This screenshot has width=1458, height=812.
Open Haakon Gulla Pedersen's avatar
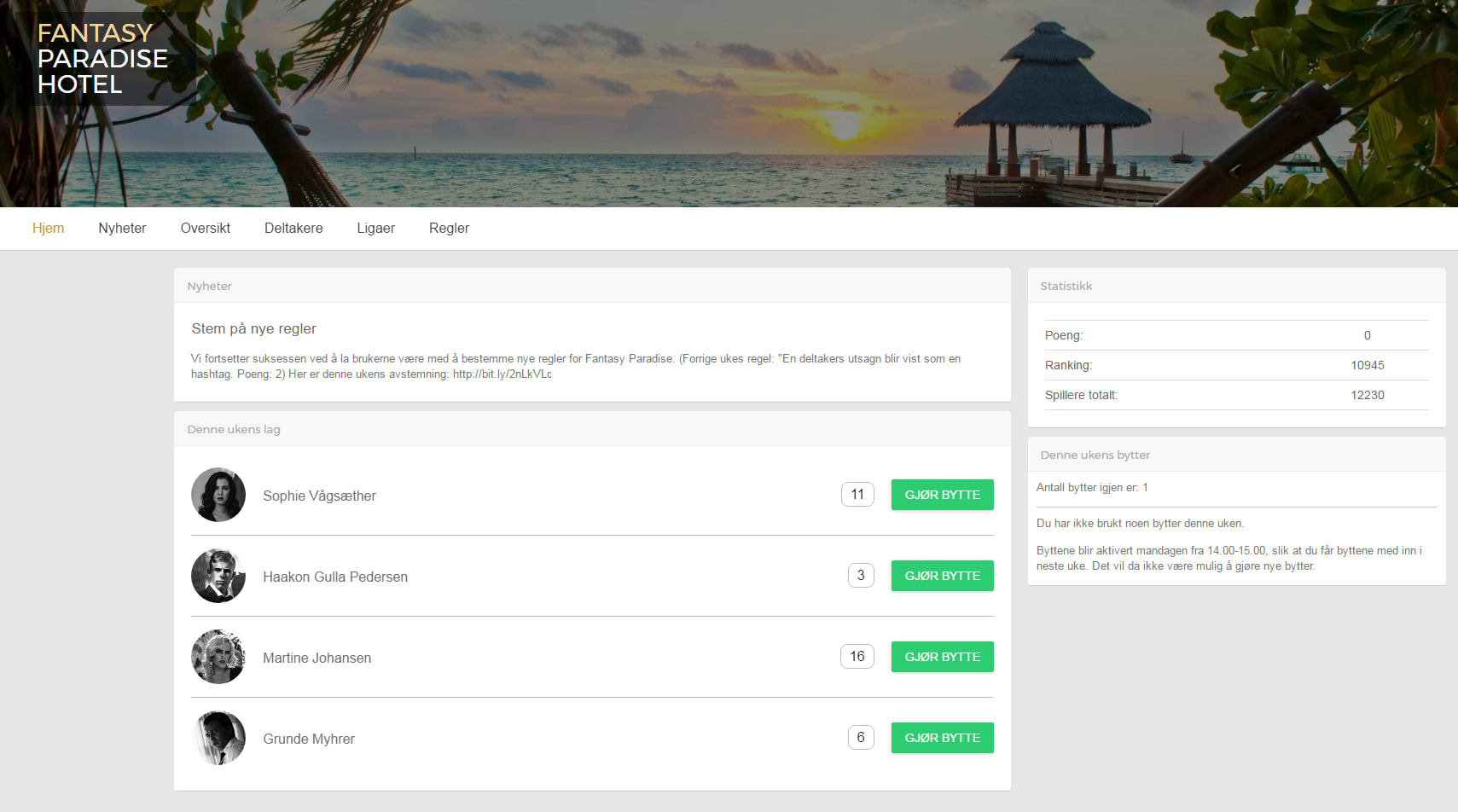(x=218, y=576)
